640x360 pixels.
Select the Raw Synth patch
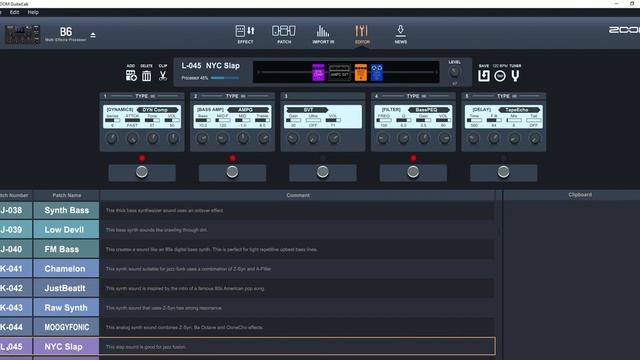pos(67,307)
